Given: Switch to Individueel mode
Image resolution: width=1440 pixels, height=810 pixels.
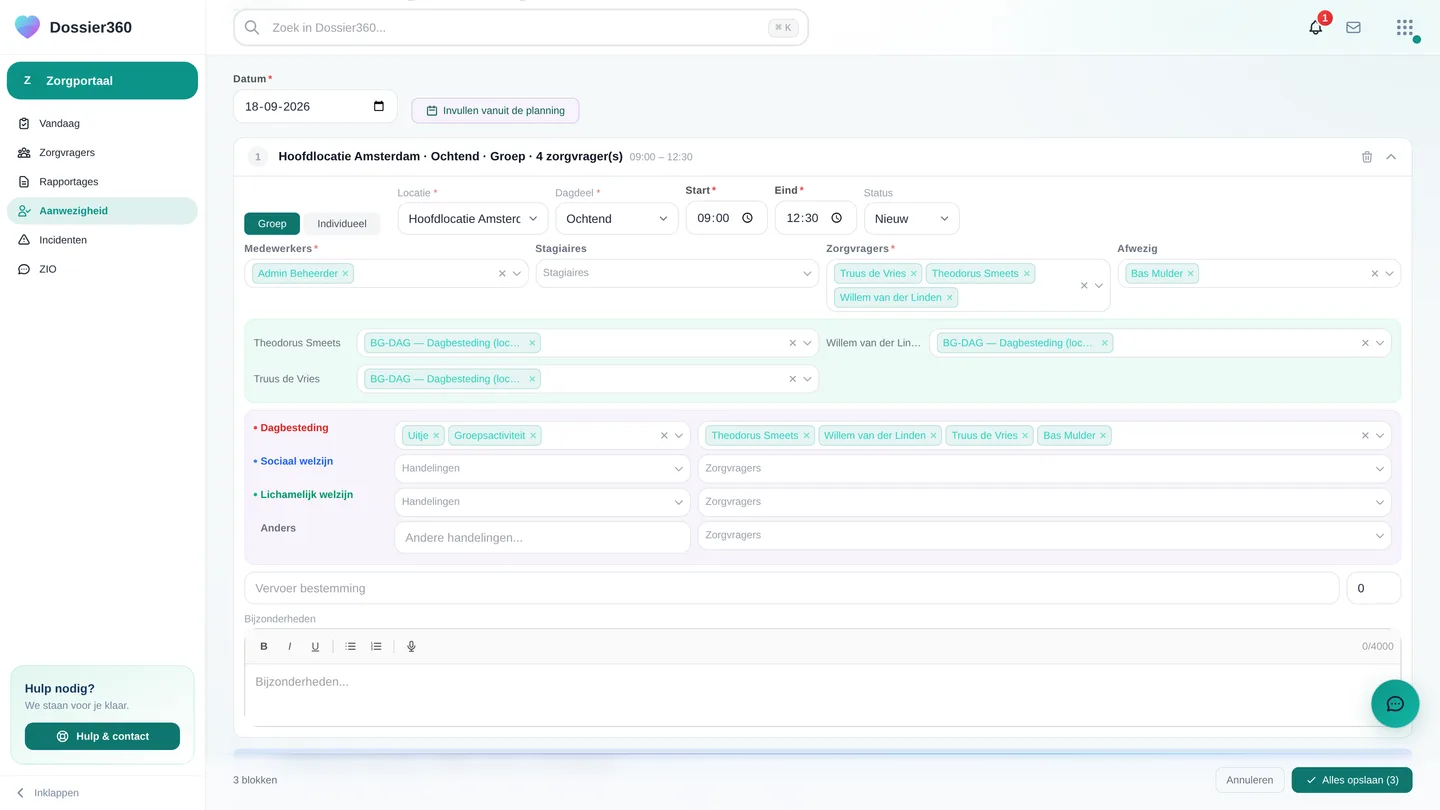Looking at the screenshot, I should [x=342, y=223].
